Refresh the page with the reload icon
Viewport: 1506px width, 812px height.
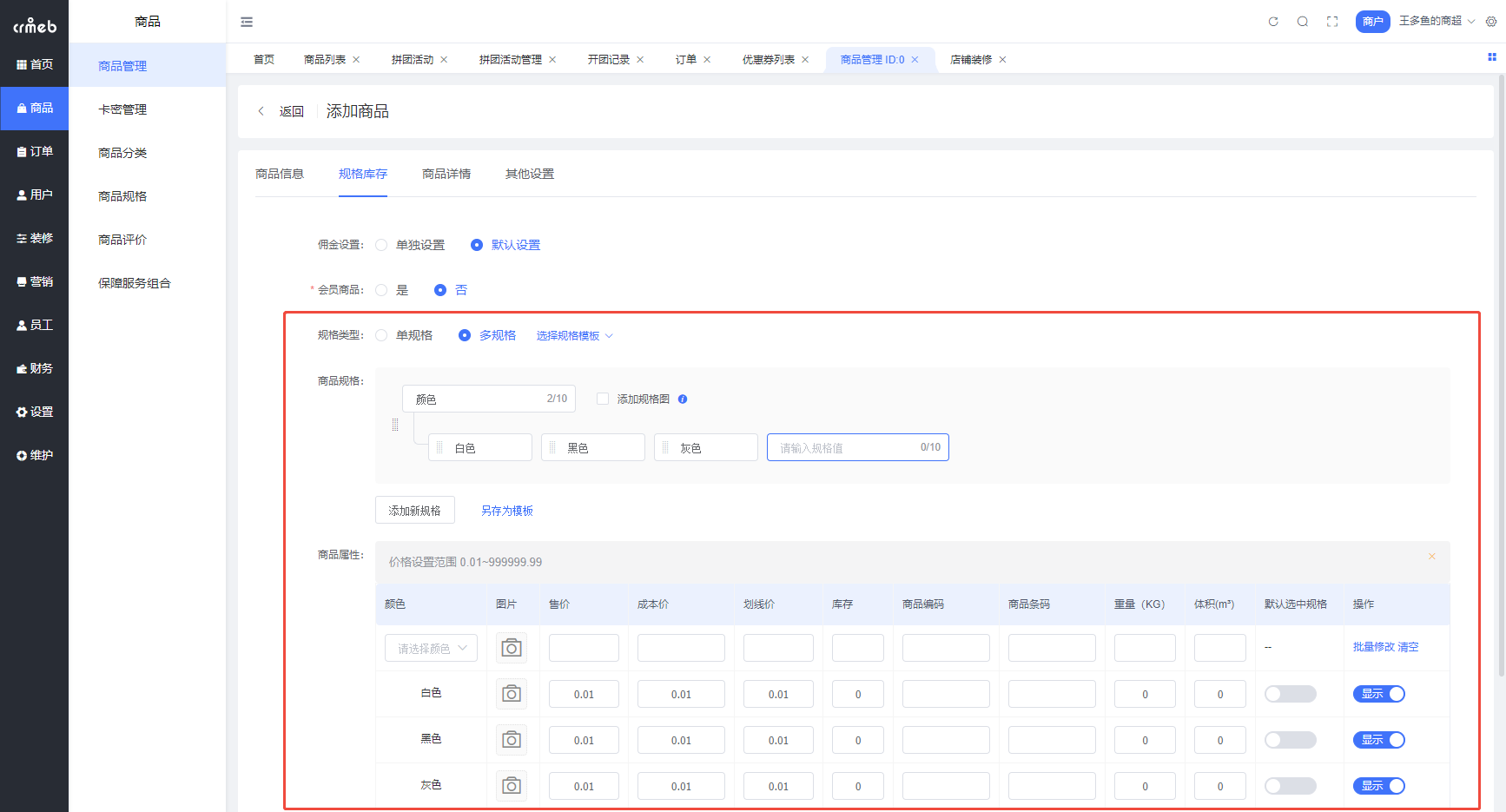tap(1272, 21)
